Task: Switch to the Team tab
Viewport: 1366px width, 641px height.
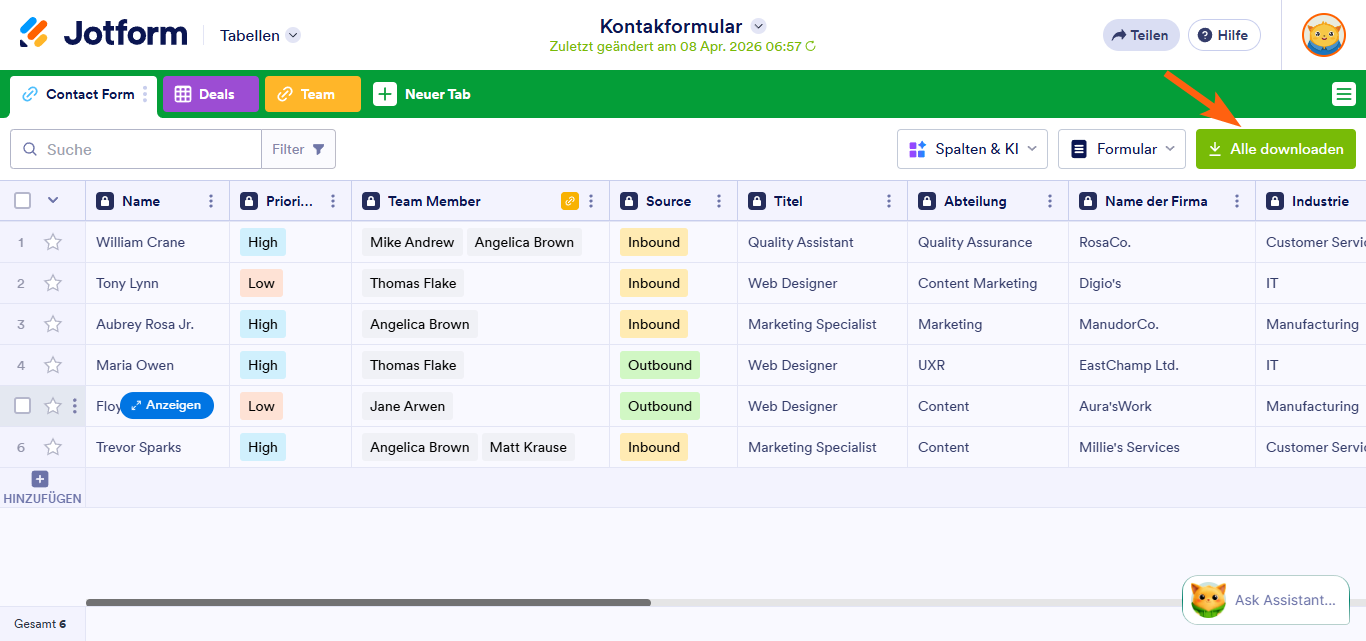Action: (x=312, y=94)
